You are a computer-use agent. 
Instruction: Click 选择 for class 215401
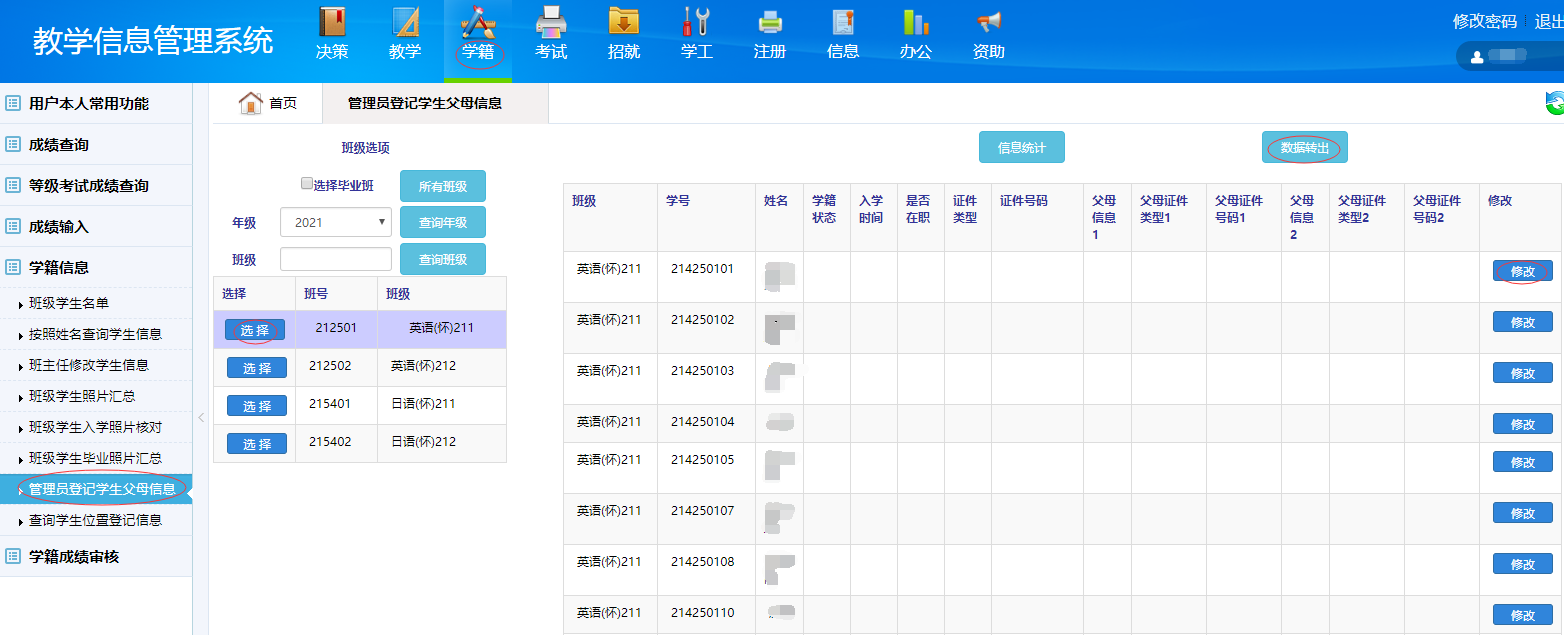click(x=257, y=405)
